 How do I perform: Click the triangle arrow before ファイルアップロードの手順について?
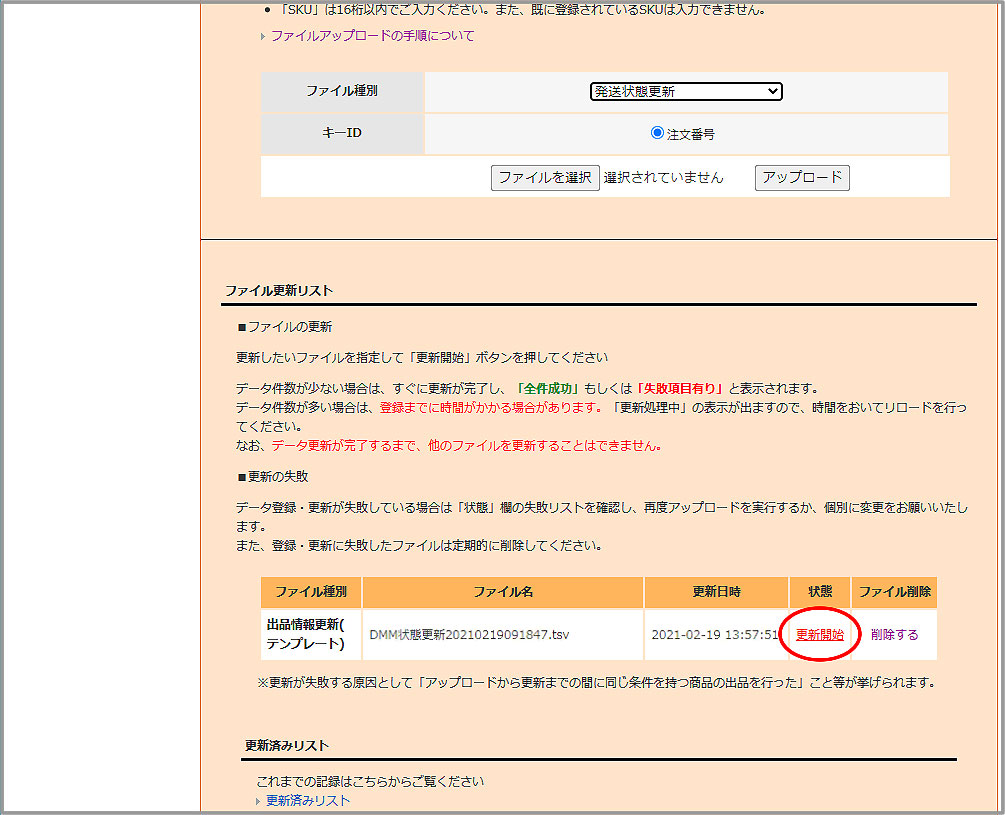pos(263,37)
